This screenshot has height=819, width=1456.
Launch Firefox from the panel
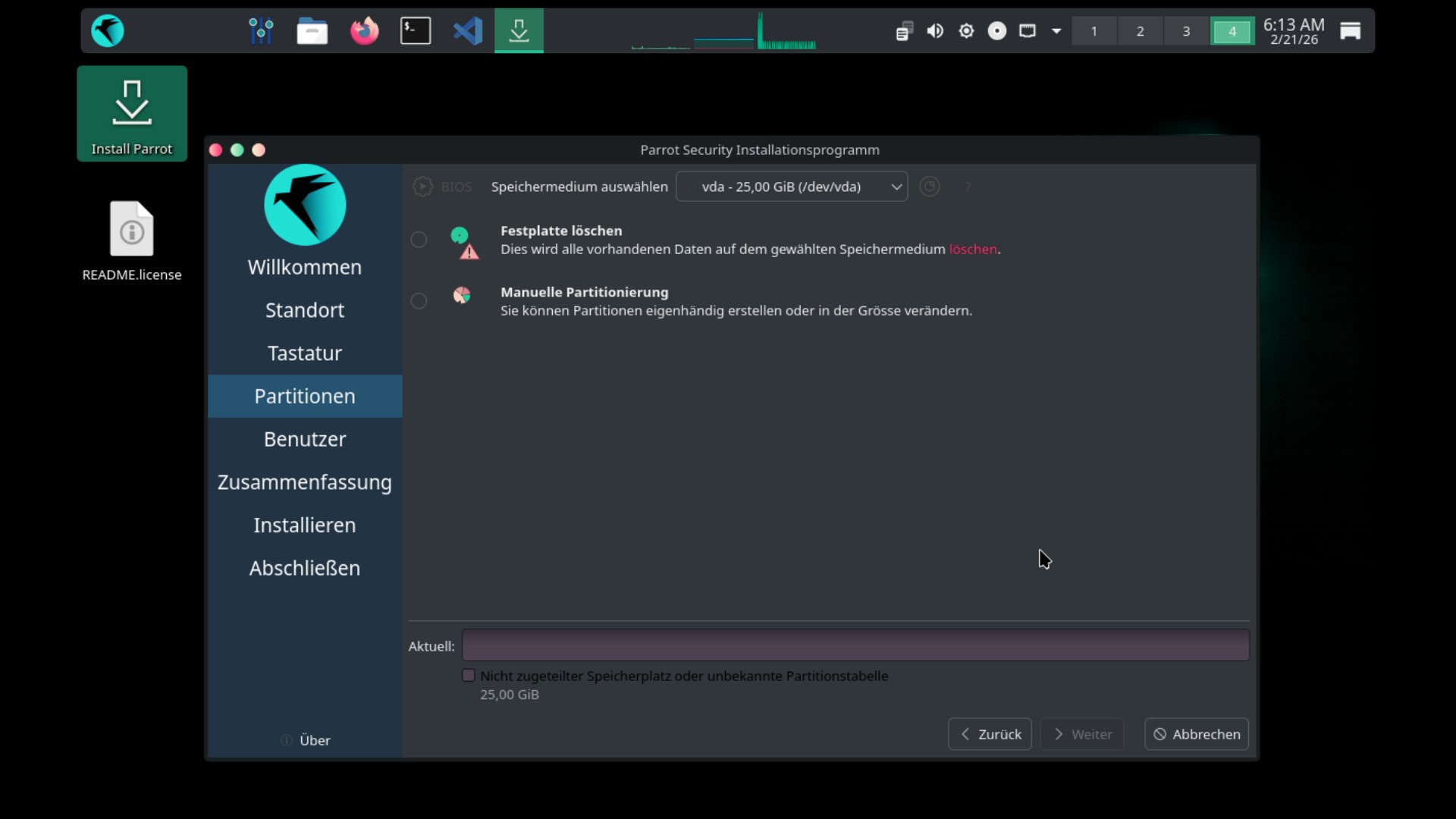[364, 31]
